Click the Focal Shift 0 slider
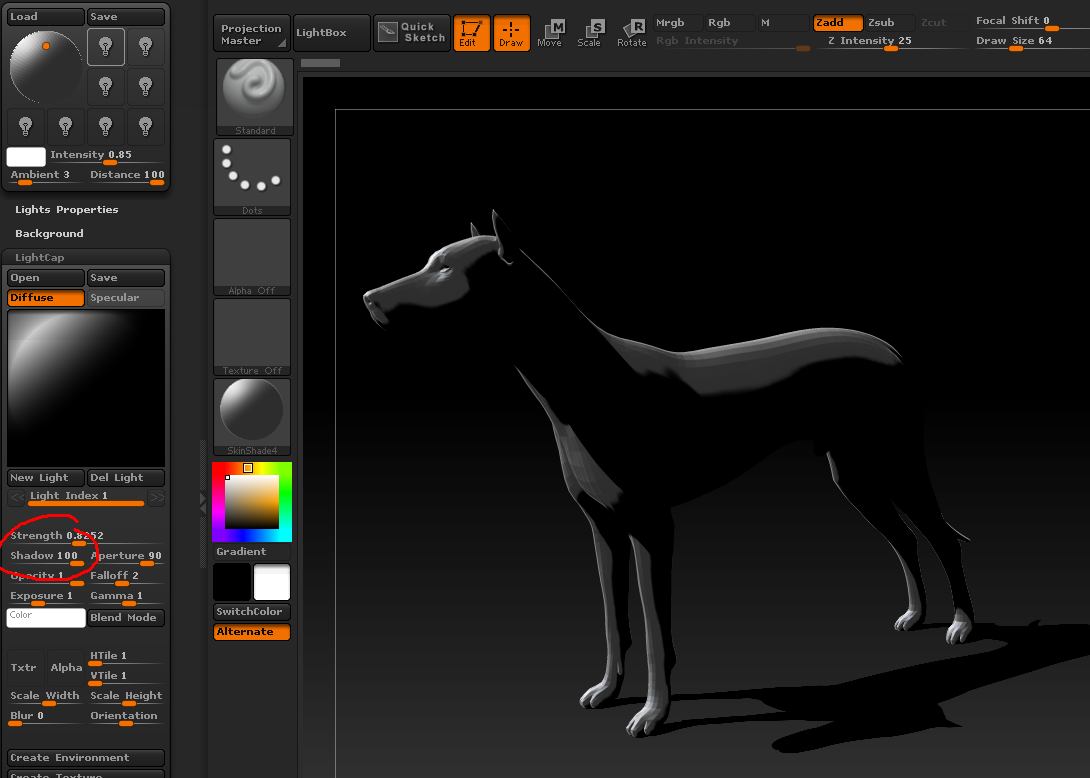This screenshot has width=1090, height=778. [x=1032, y=22]
